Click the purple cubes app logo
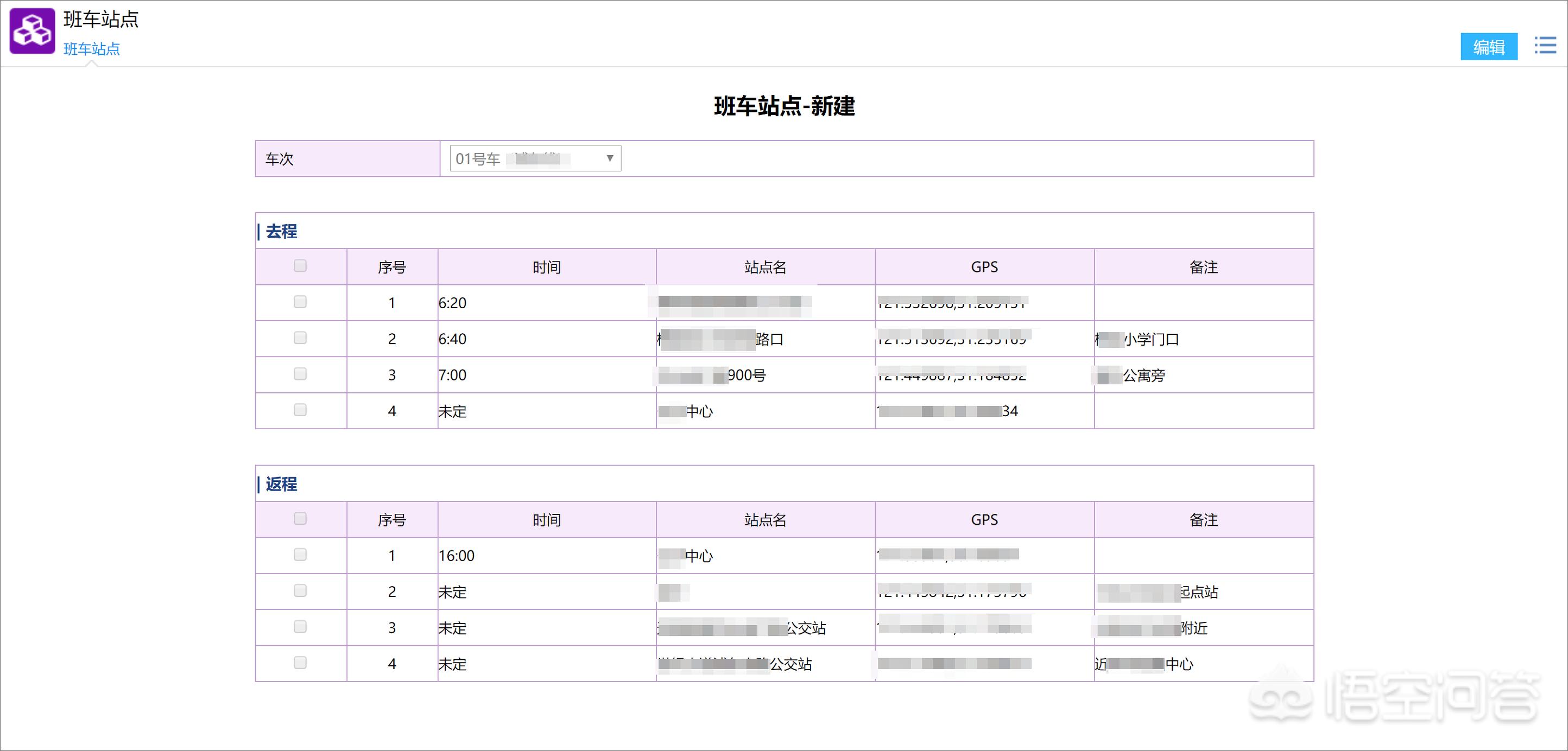The image size is (1568, 751). point(31,30)
